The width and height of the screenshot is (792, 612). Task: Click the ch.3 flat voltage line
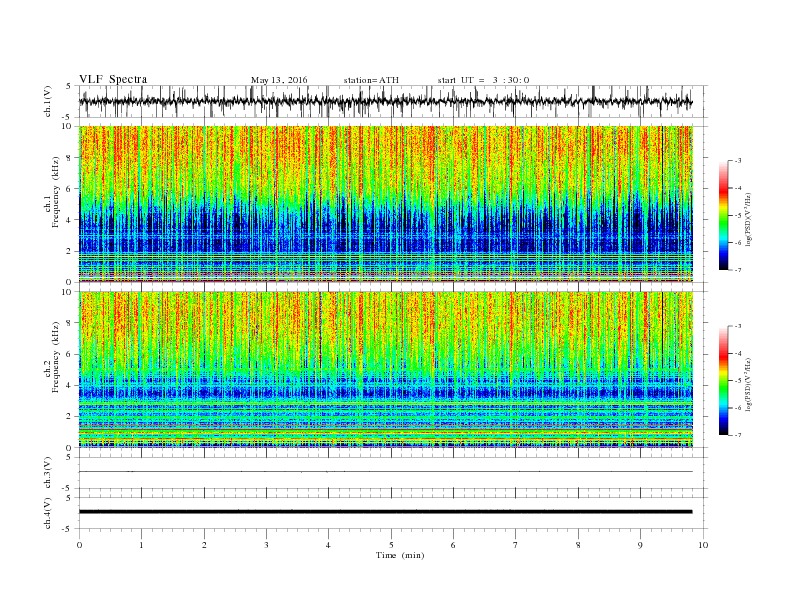(x=385, y=472)
